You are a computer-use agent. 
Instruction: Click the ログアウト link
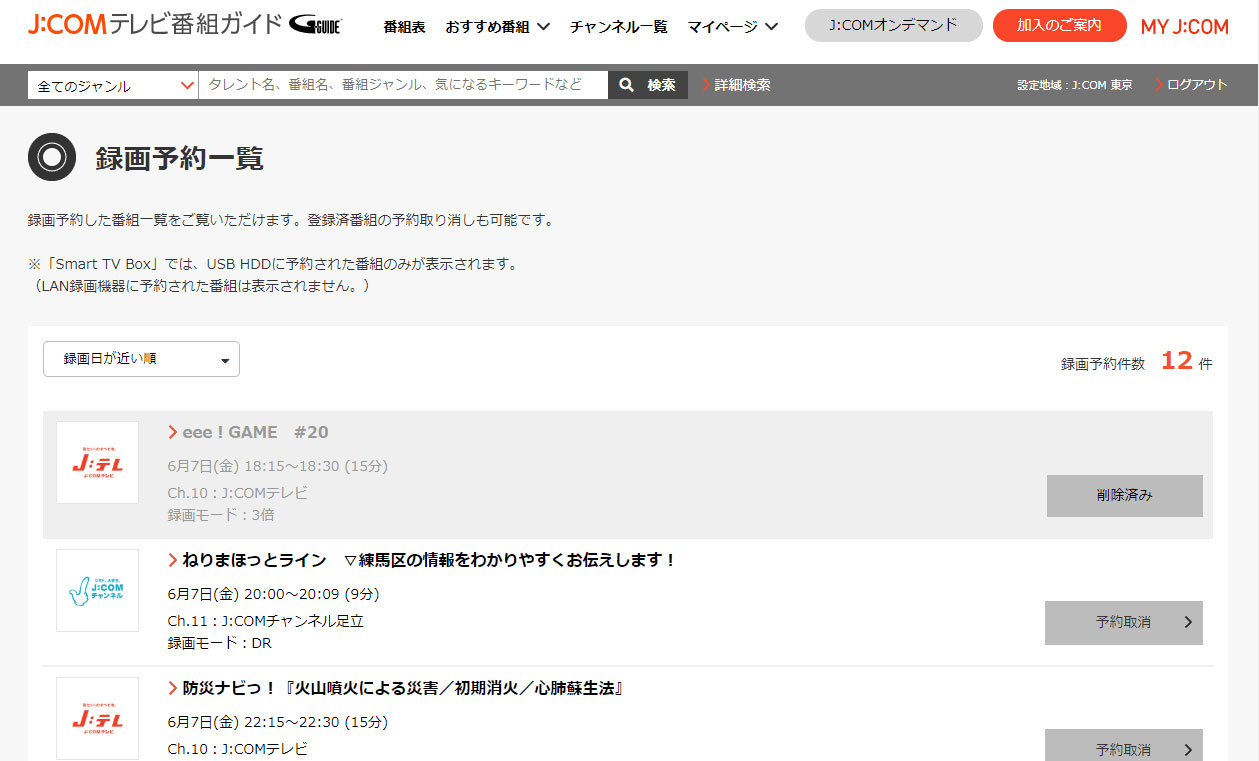[1191, 85]
